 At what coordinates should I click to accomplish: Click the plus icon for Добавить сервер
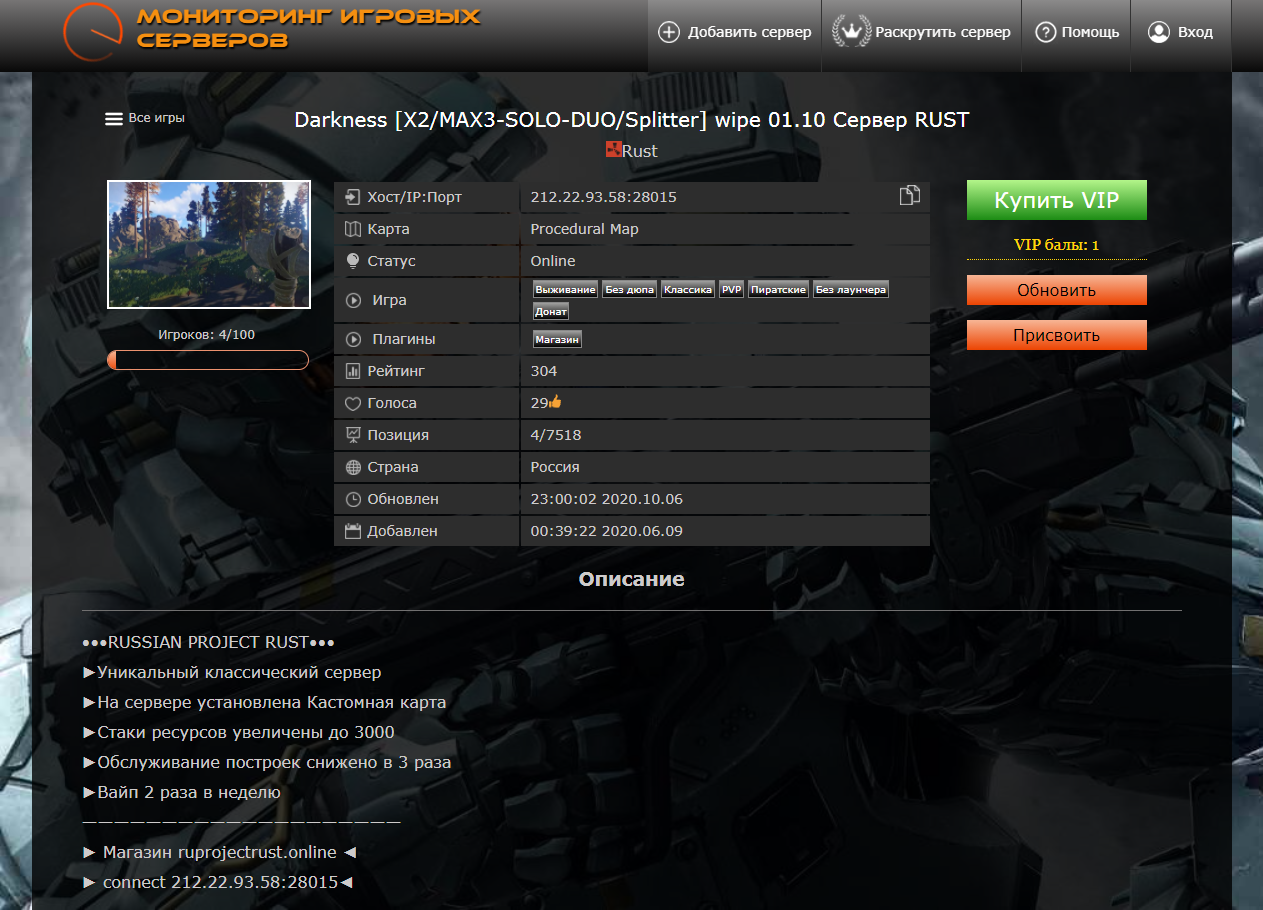(668, 32)
